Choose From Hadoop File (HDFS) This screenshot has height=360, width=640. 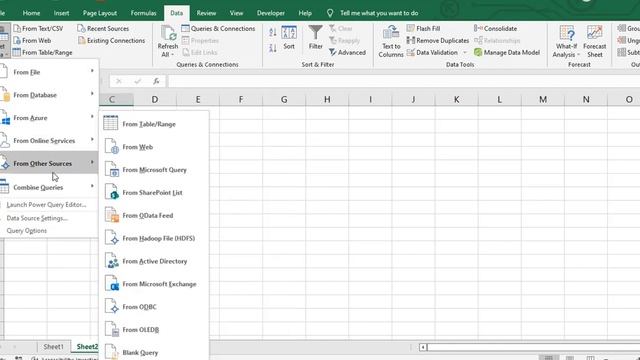[154, 238]
